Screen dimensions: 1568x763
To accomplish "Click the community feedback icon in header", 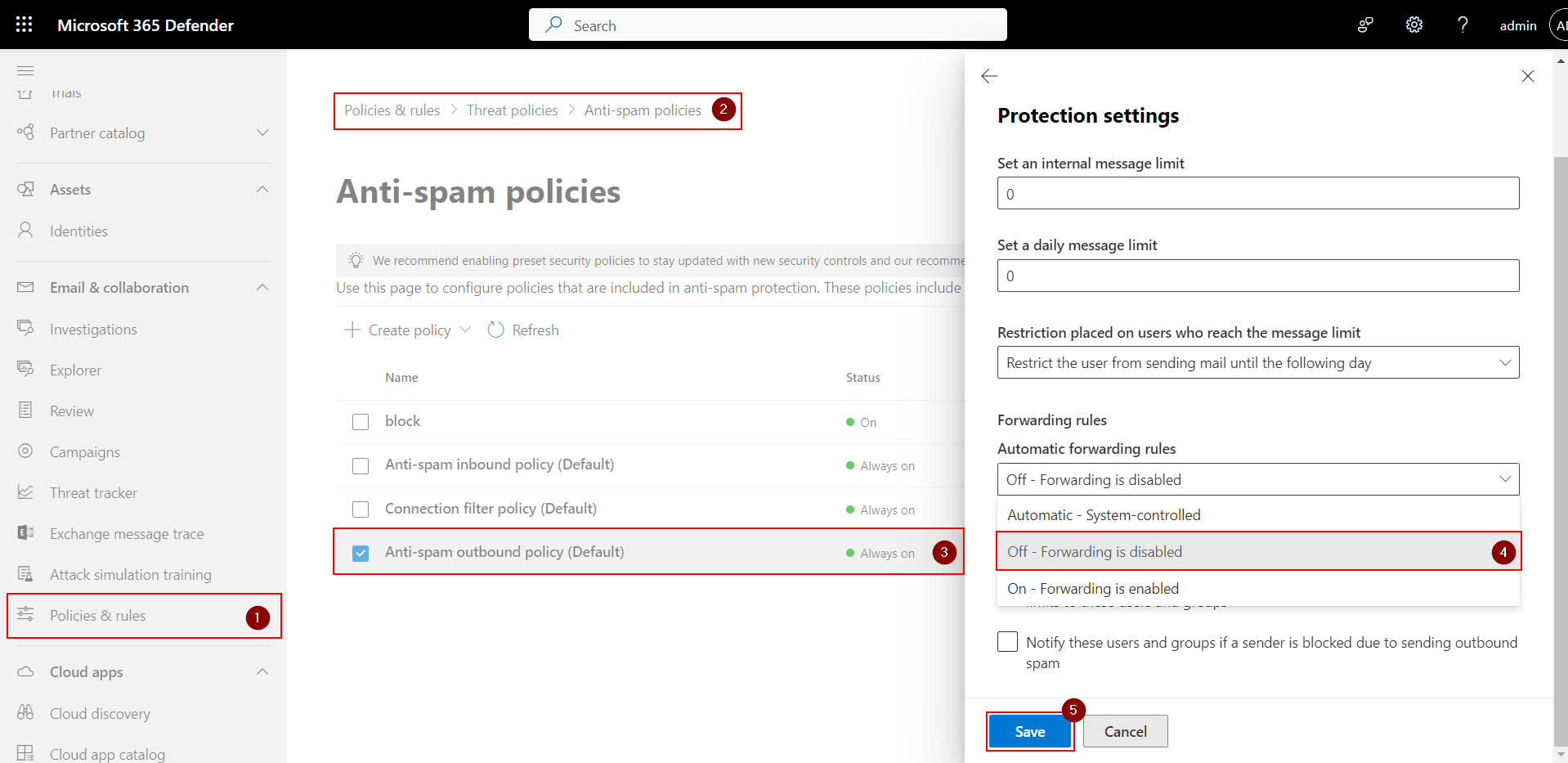I will pos(1365,25).
